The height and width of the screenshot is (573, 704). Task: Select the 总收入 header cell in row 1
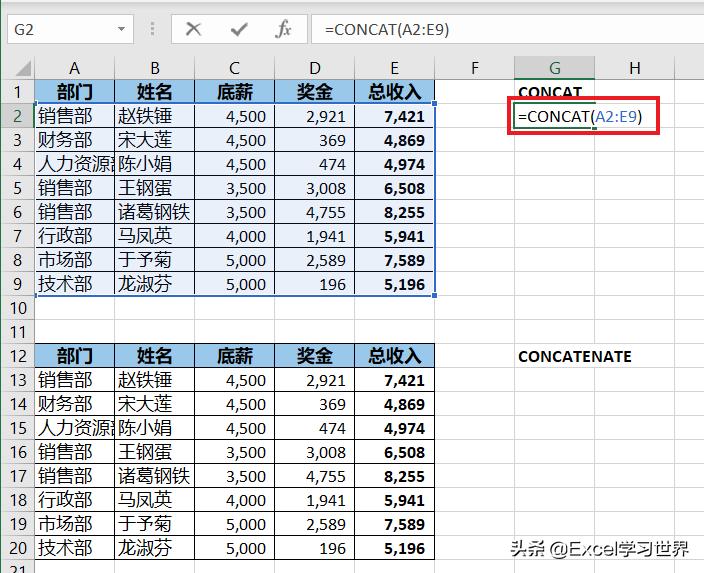click(395, 92)
